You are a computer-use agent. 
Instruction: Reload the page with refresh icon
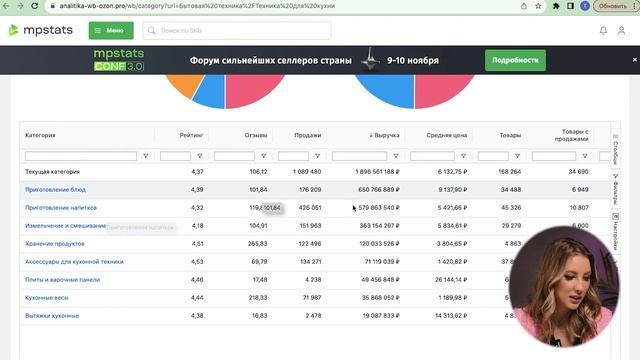point(34,6)
